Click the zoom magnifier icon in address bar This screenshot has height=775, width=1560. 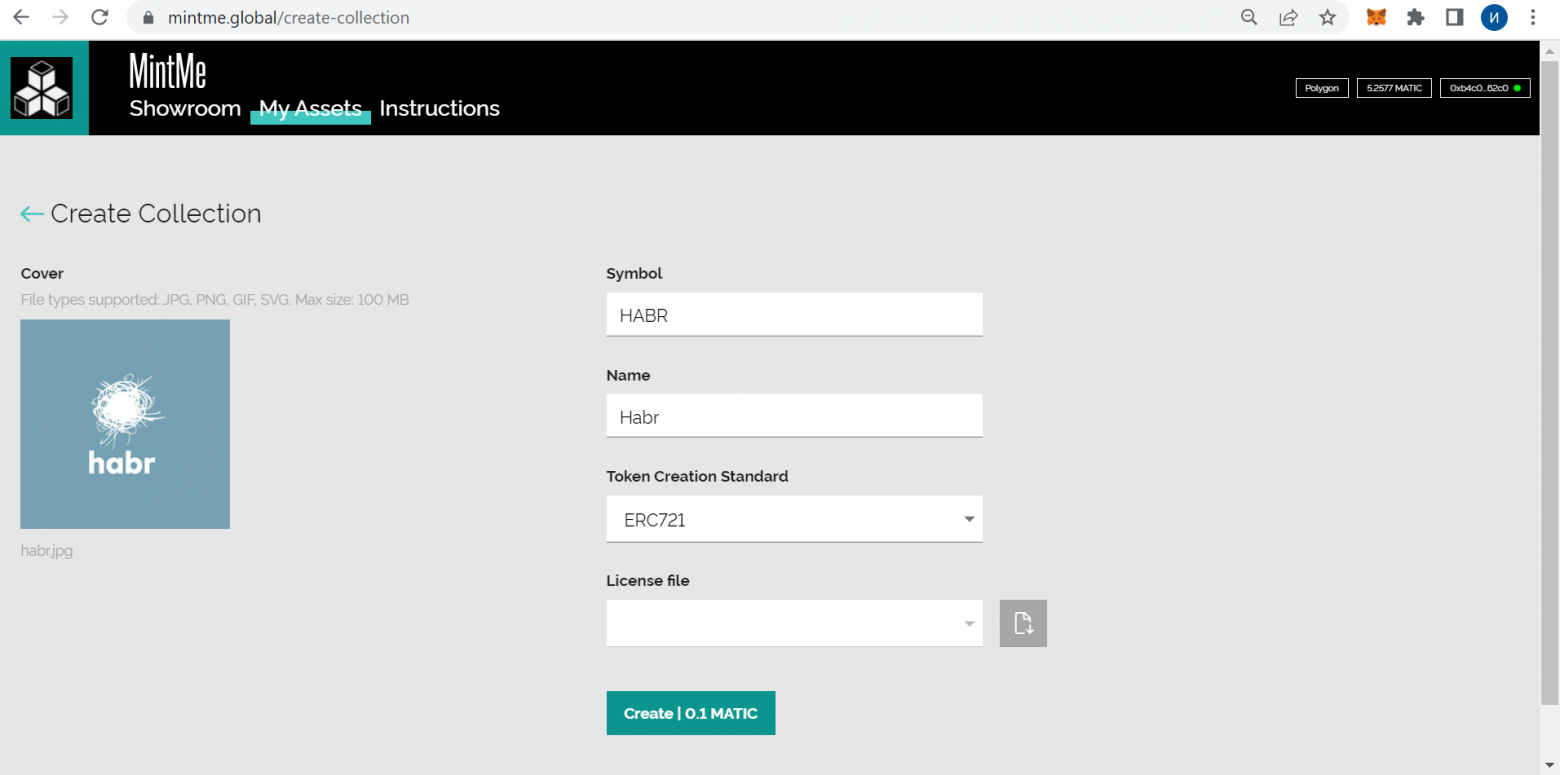point(1249,17)
